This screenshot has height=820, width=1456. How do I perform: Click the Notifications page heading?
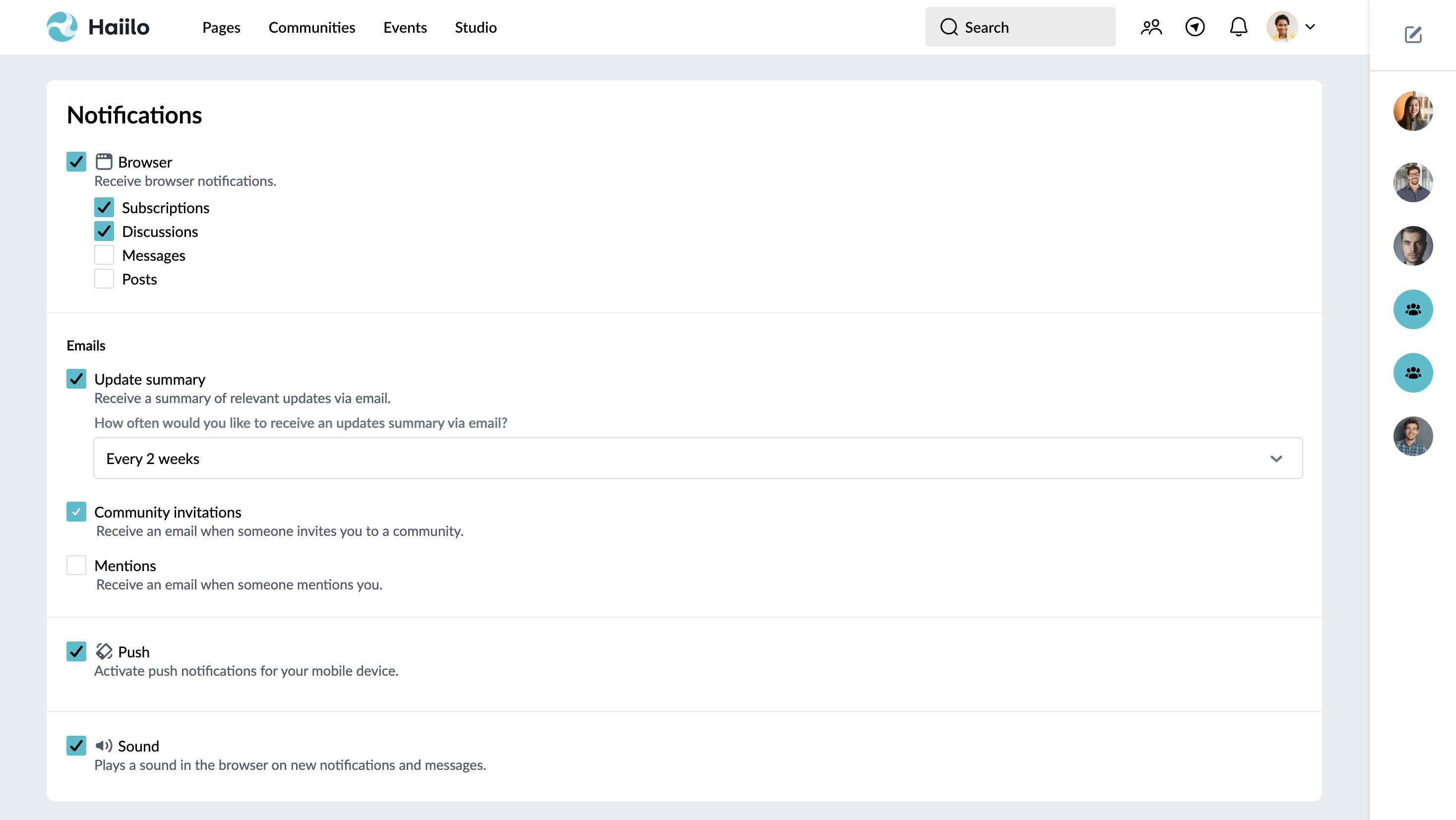coord(134,115)
